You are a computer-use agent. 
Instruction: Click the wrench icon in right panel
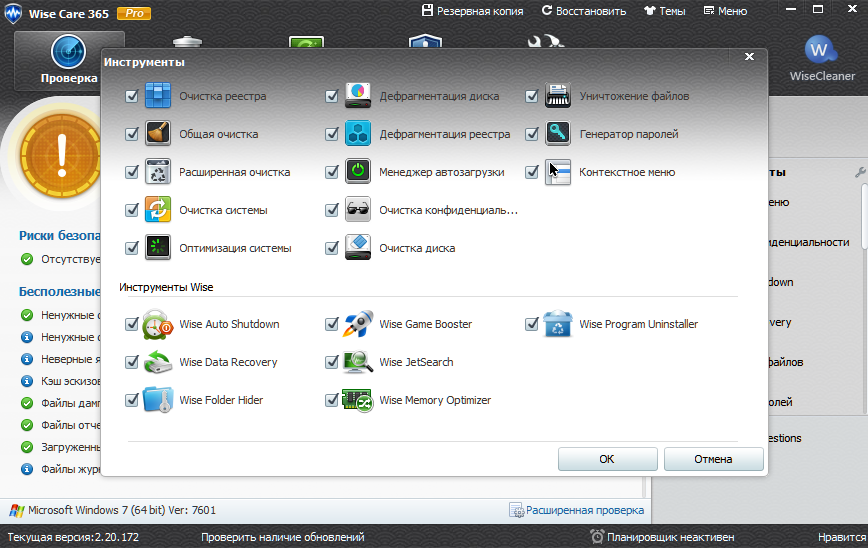(860, 172)
